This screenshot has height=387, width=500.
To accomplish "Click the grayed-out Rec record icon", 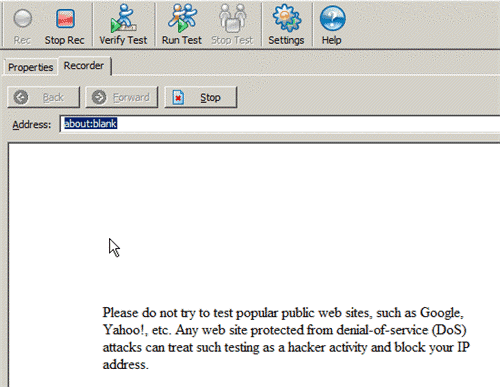I will [22, 18].
